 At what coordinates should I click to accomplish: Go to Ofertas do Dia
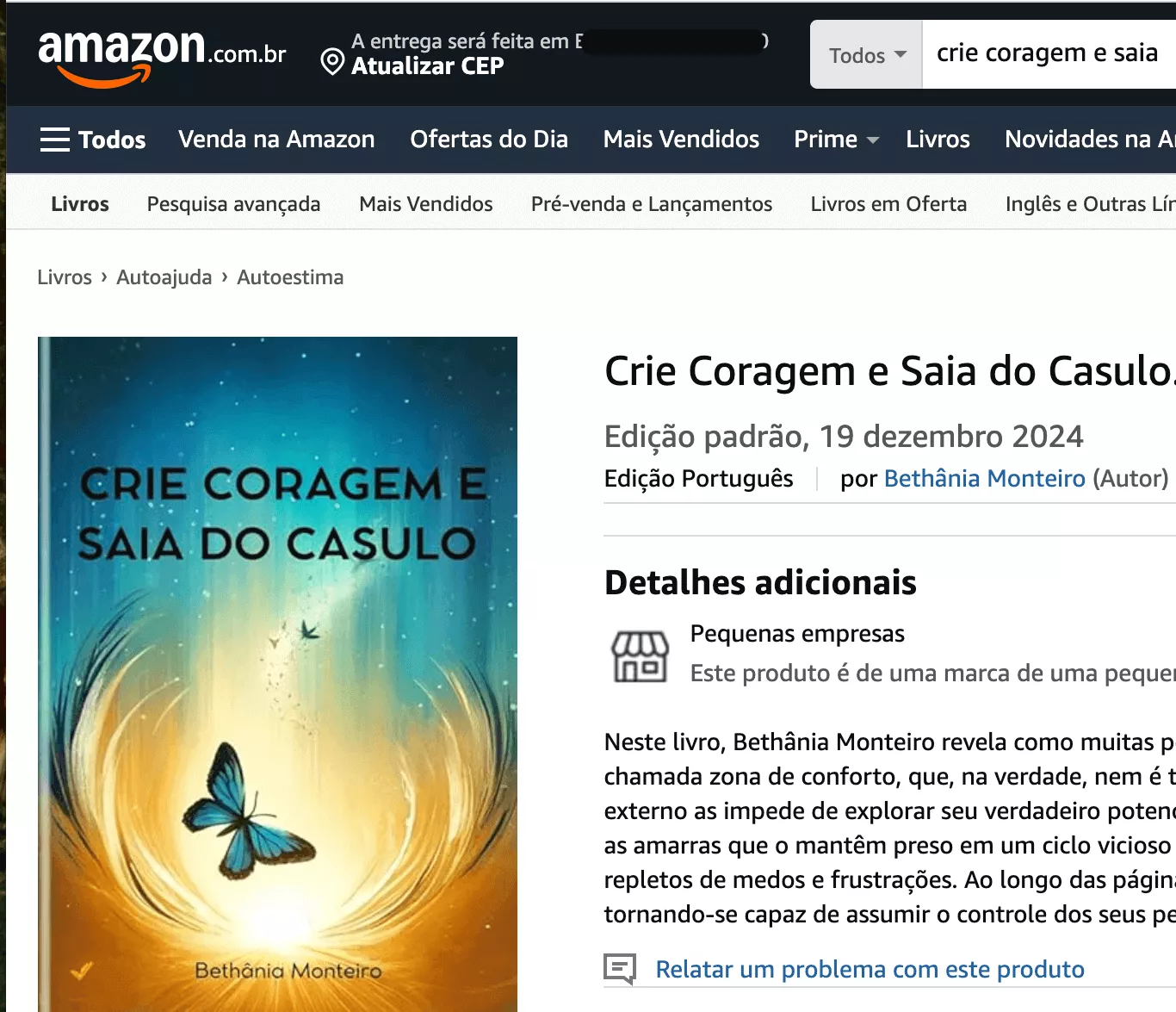click(x=489, y=140)
